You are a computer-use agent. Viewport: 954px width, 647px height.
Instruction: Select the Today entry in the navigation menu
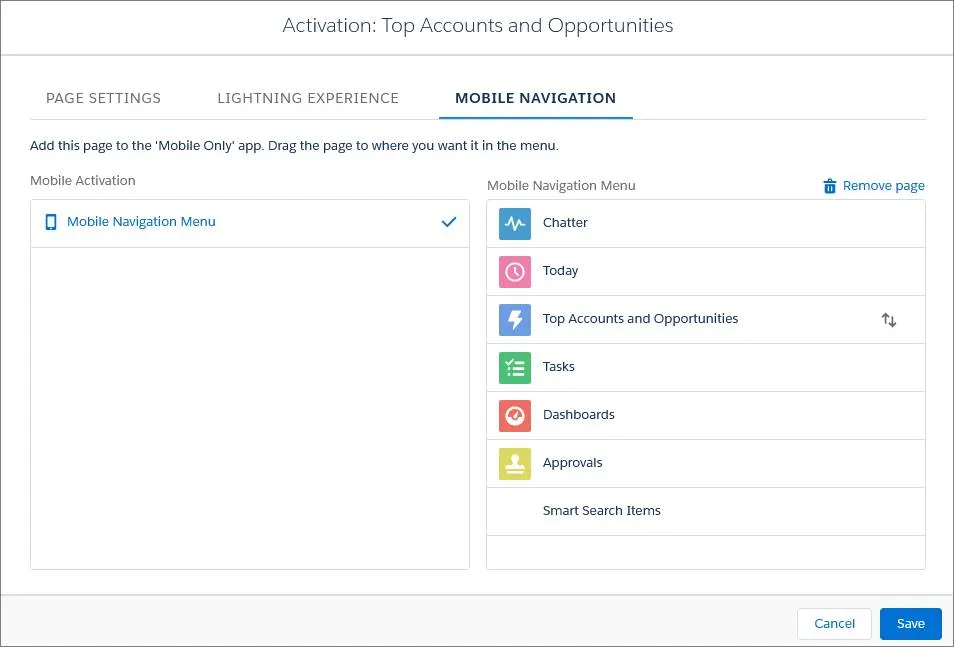tap(560, 270)
